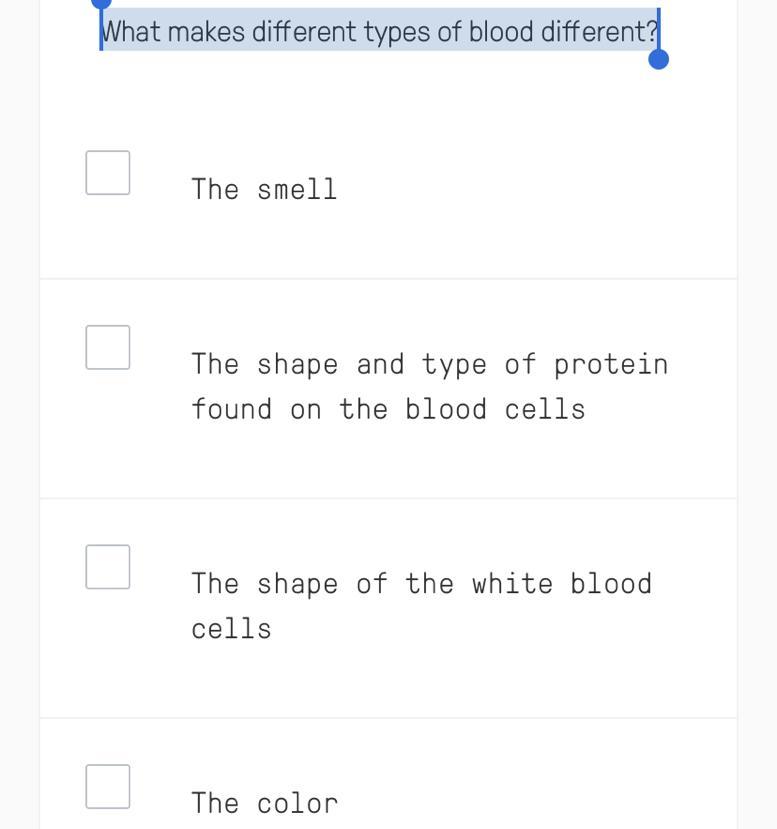Check the box for "The smell"
Image resolution: width=777 pixels, height=829 pixels.
108,173
